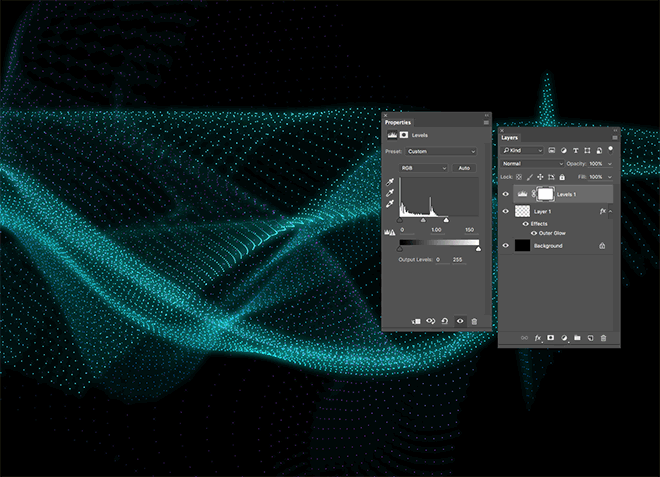
Task: Toggle lock transparent pixels
Action: point(519,177)
